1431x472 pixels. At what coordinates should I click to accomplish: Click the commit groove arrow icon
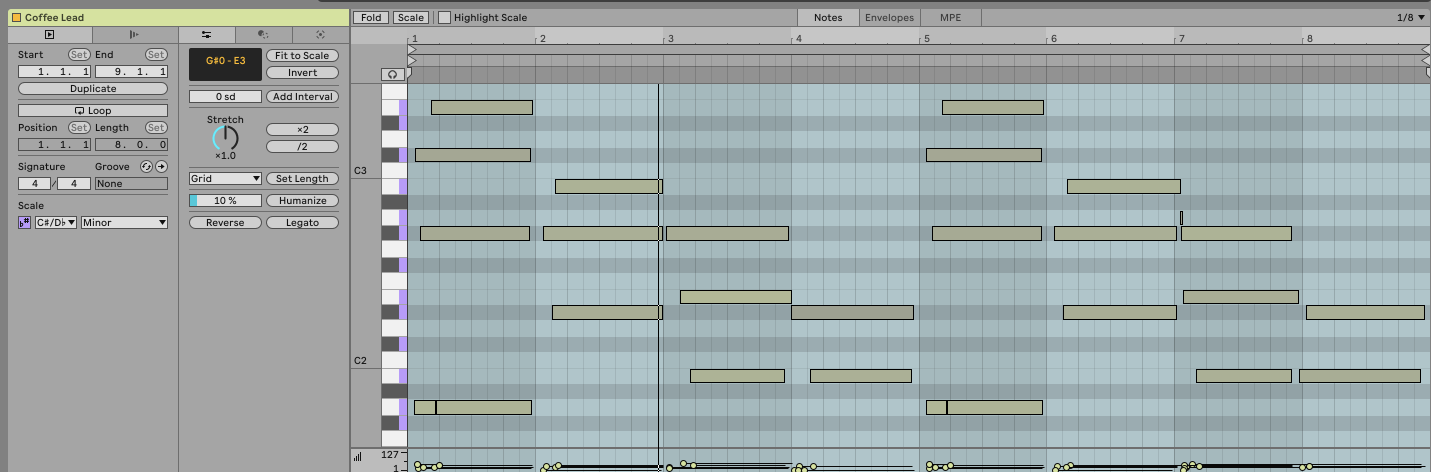click(161, 167)
